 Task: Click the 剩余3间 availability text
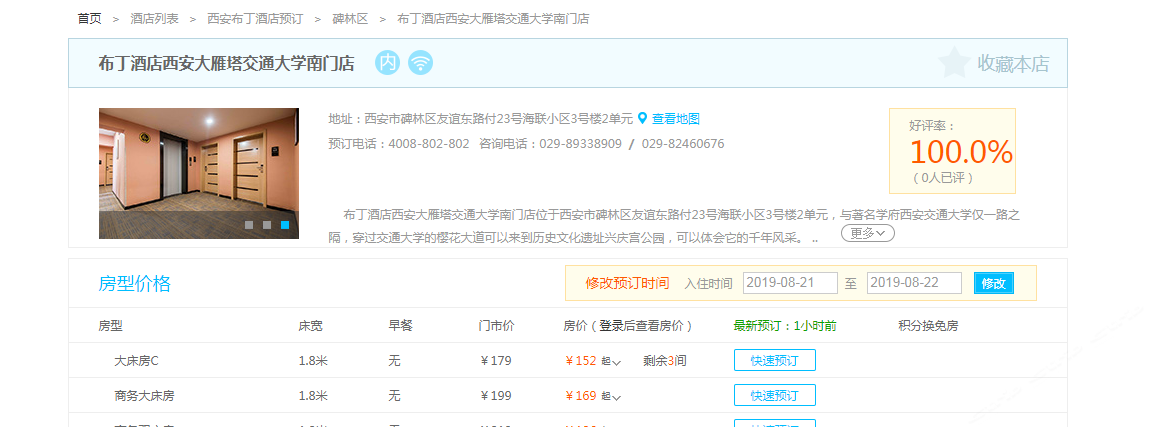[664, 360]
